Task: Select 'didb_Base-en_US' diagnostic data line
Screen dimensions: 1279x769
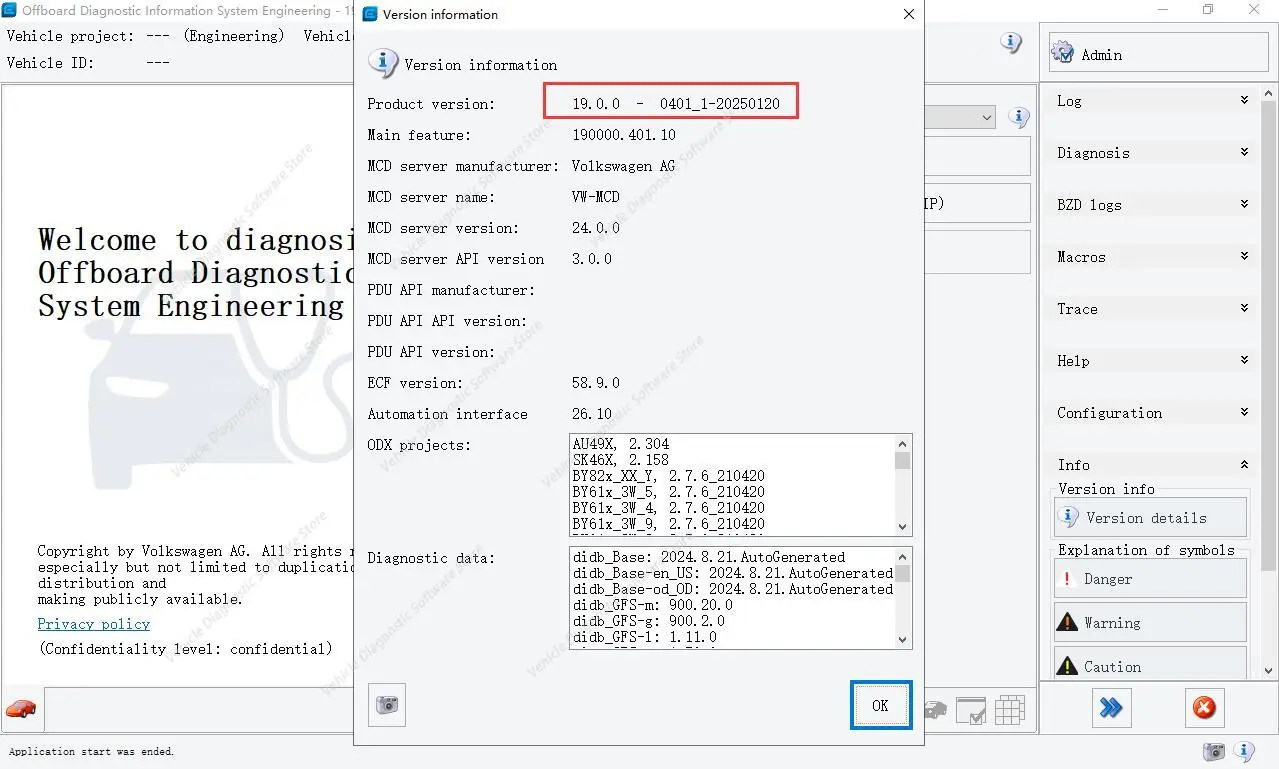Action: (733, 573)
